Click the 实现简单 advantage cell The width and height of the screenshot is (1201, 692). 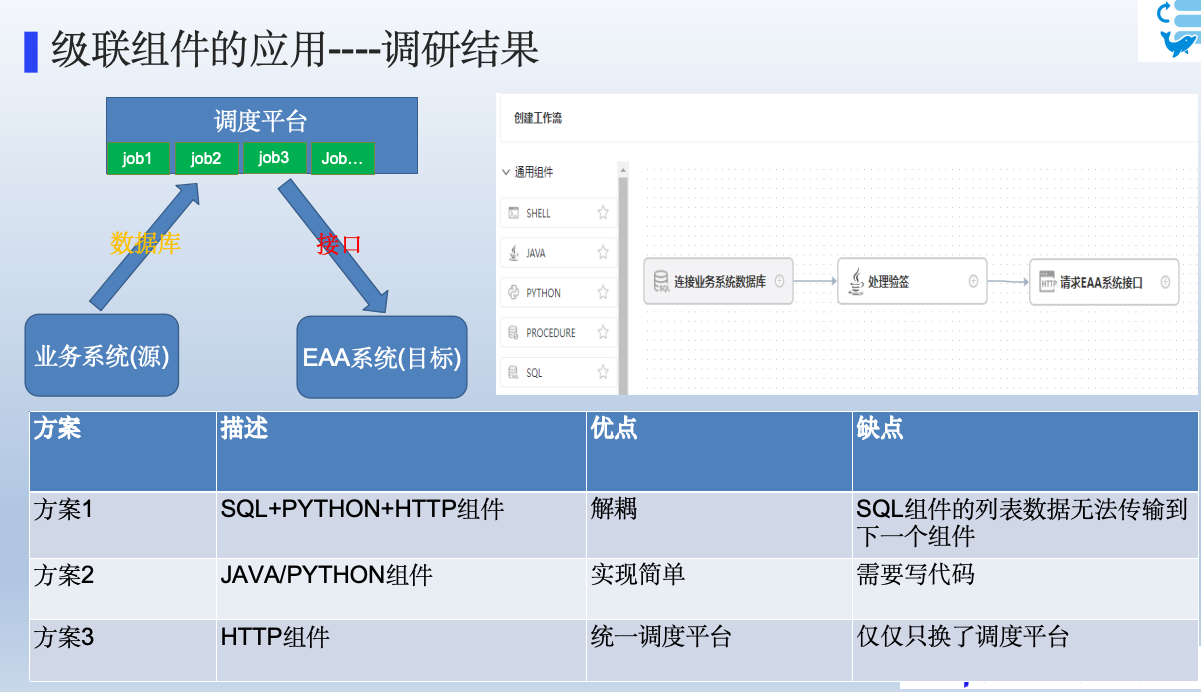point(719,589)
